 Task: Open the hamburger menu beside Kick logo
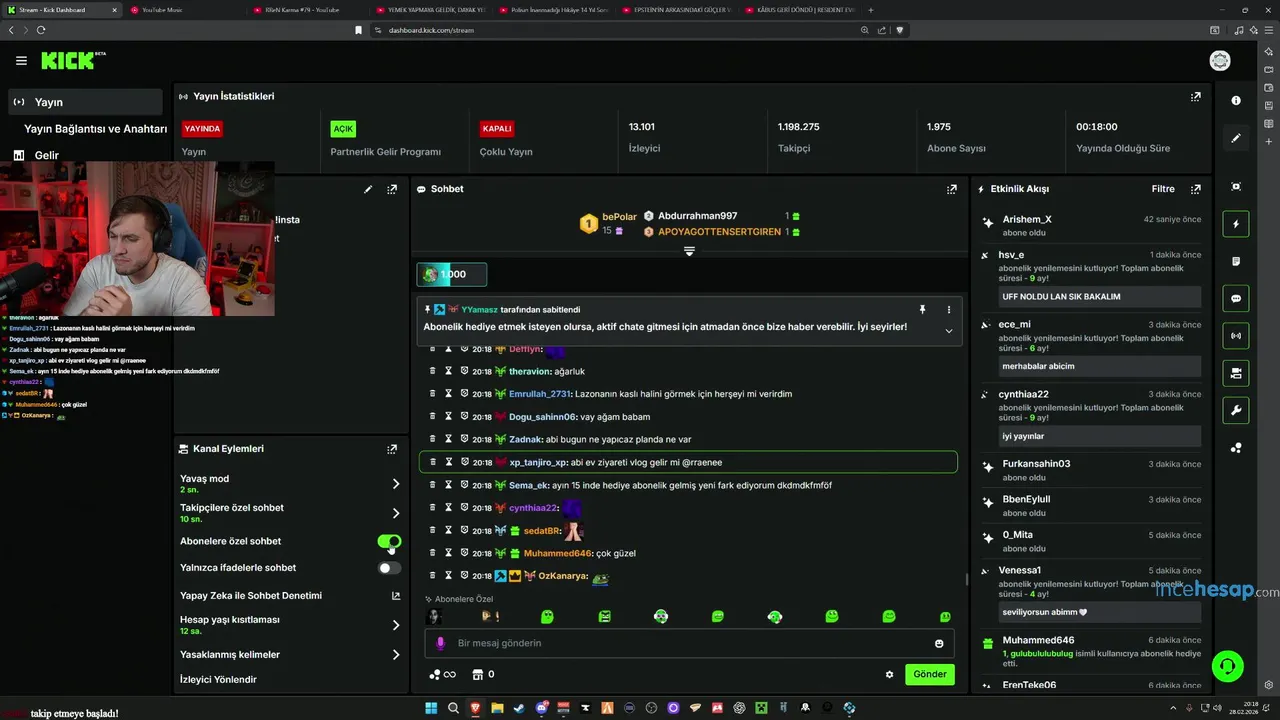click(21, 61)
